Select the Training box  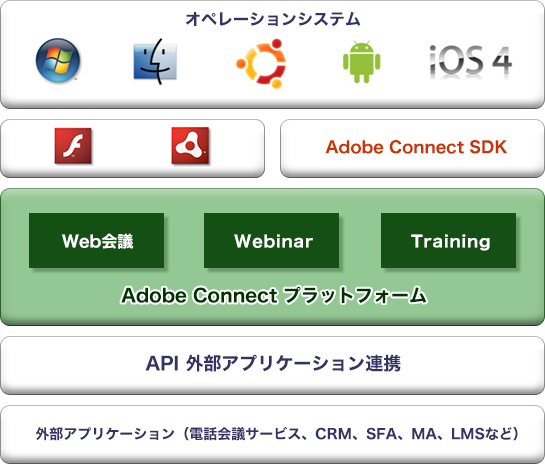[x=448, y=241]
